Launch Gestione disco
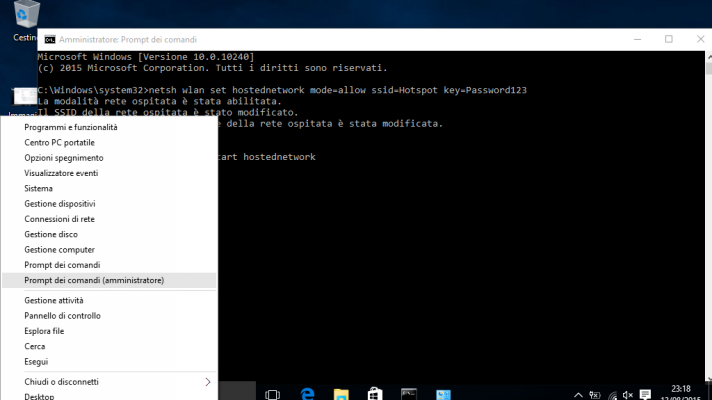The image size is (712, 400). [109, 234]
